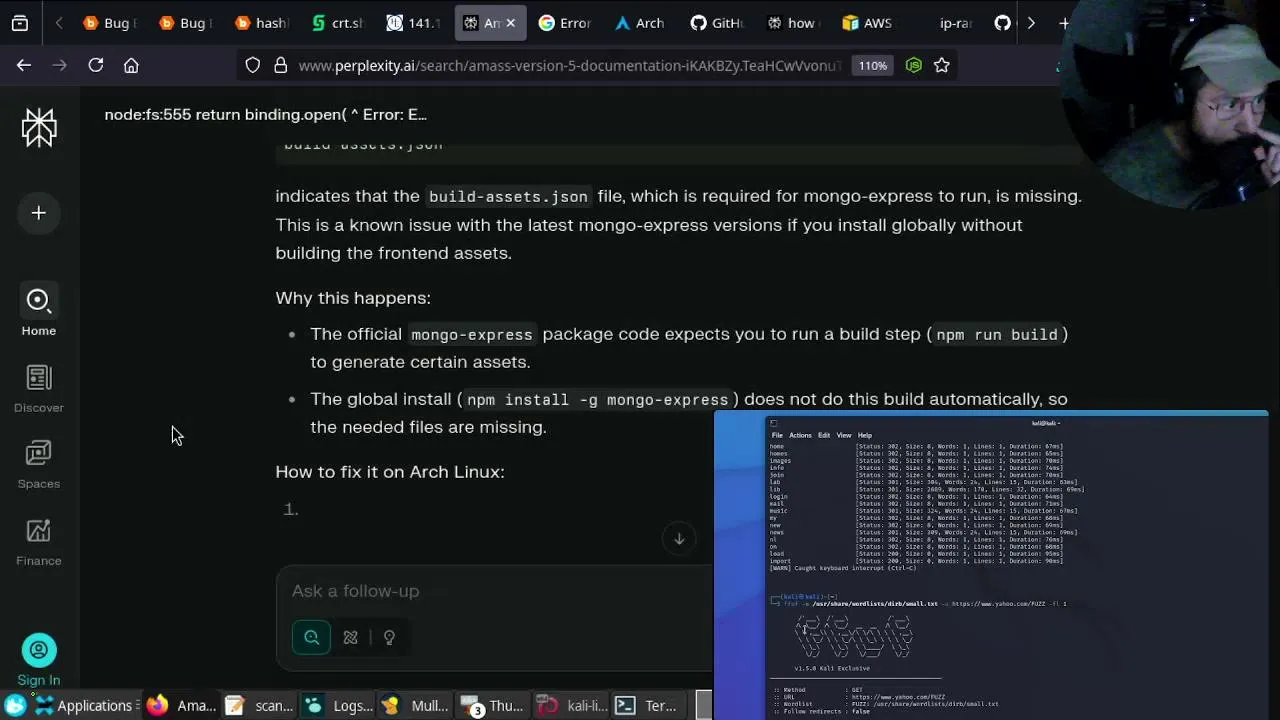Open Discover in the sidebar
1280x720 pixels.
point(39,388)
